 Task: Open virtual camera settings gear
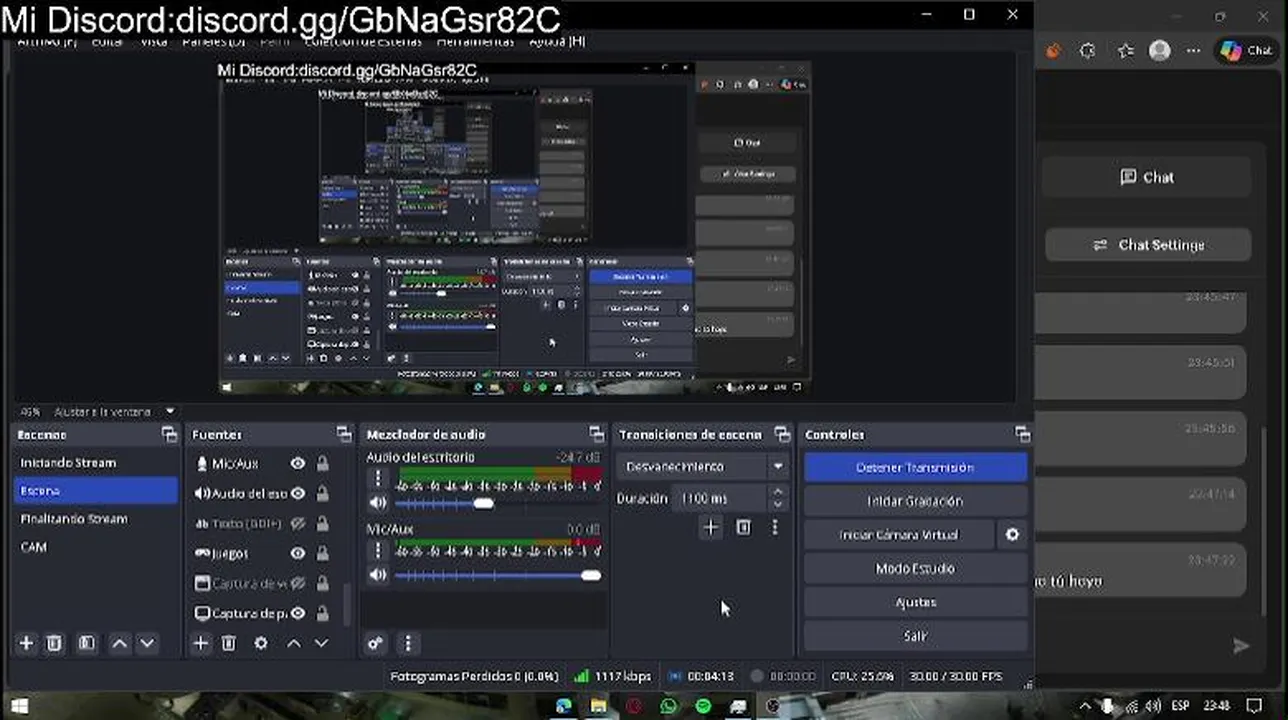click(x=1012, y=535)
